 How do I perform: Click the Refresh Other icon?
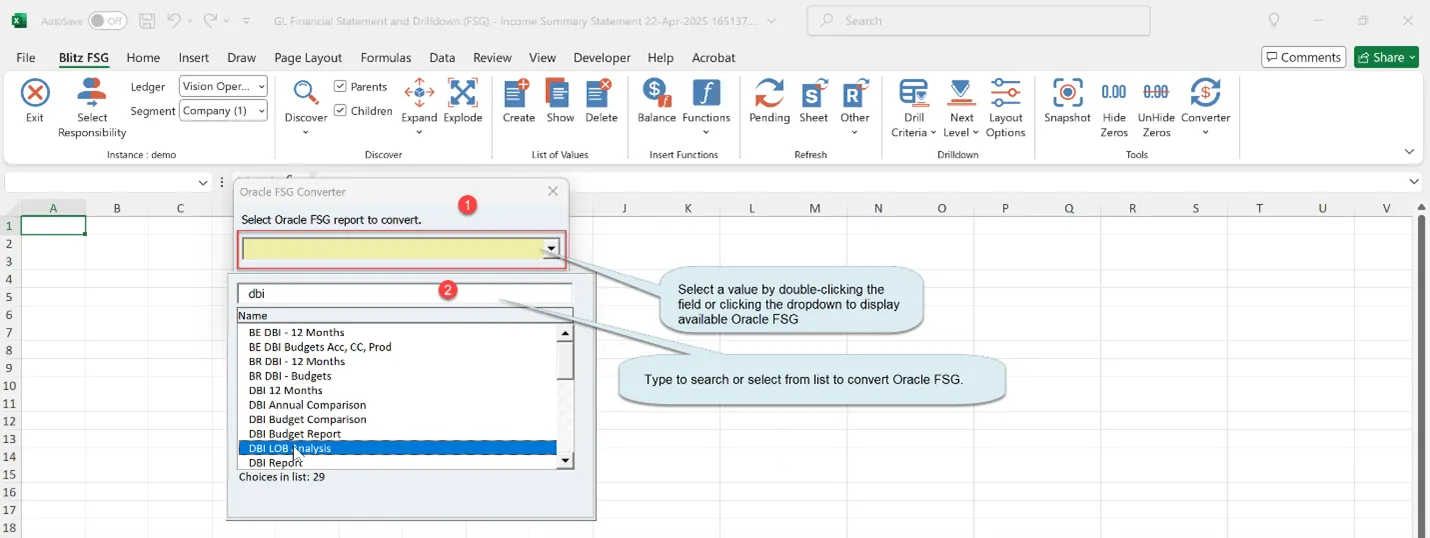coord(855,94)
